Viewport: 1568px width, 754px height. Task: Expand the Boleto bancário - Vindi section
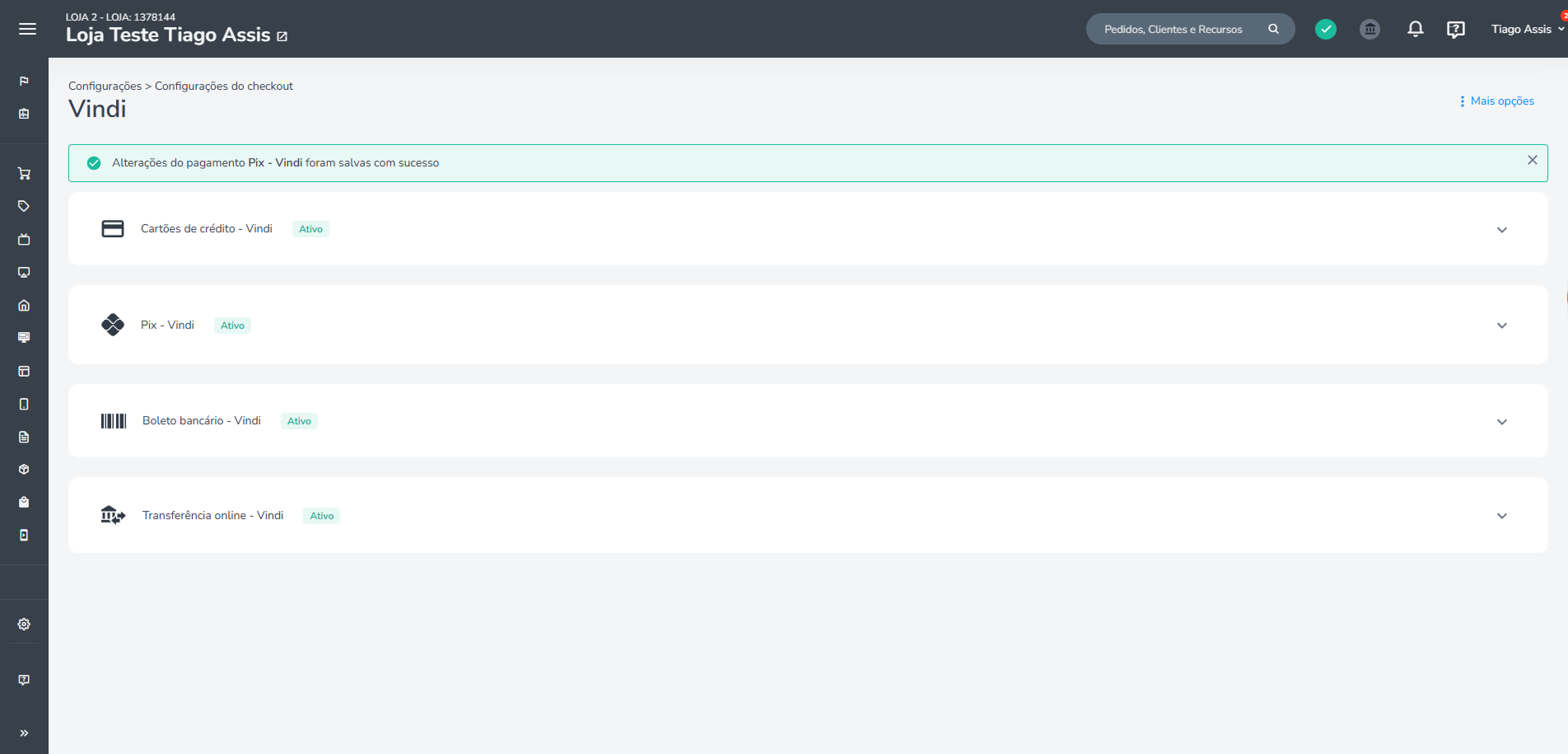(1501, 422)
